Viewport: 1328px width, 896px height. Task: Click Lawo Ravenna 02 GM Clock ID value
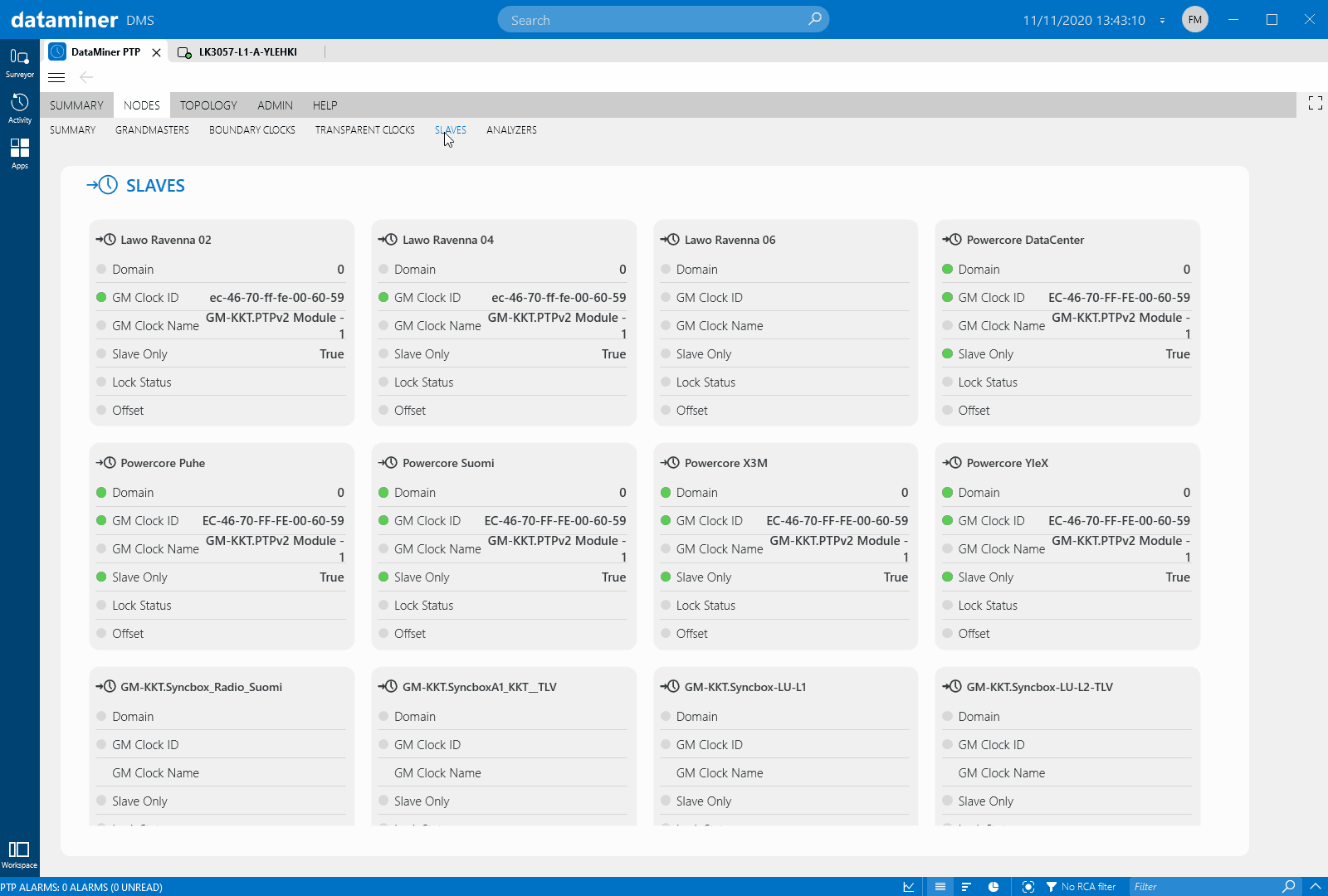click(x=276, y=298)
